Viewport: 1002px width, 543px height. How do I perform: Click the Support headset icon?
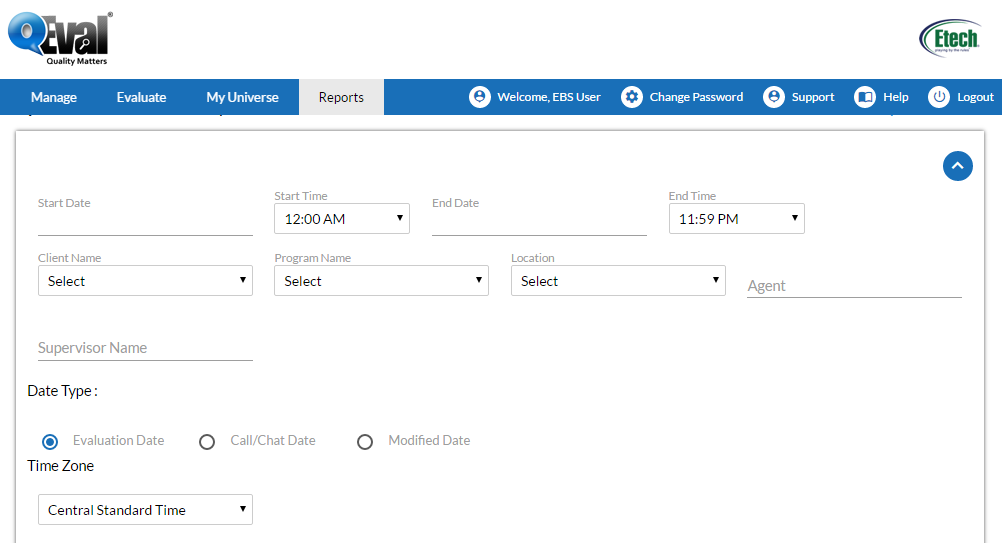pos(773,97)
